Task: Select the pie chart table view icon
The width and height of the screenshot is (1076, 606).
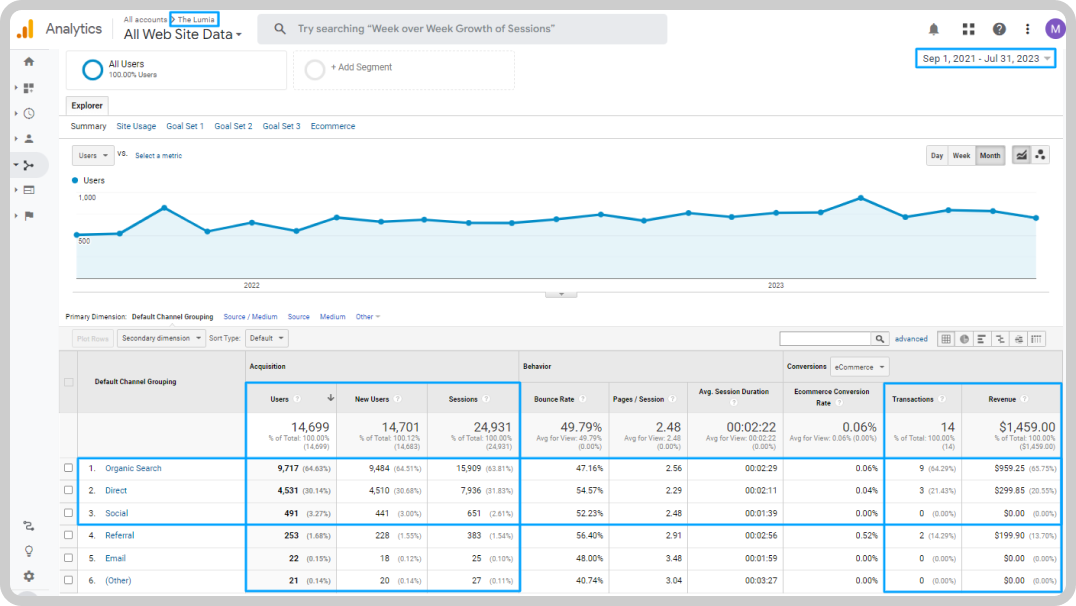Action: click(x=964, y=338)
